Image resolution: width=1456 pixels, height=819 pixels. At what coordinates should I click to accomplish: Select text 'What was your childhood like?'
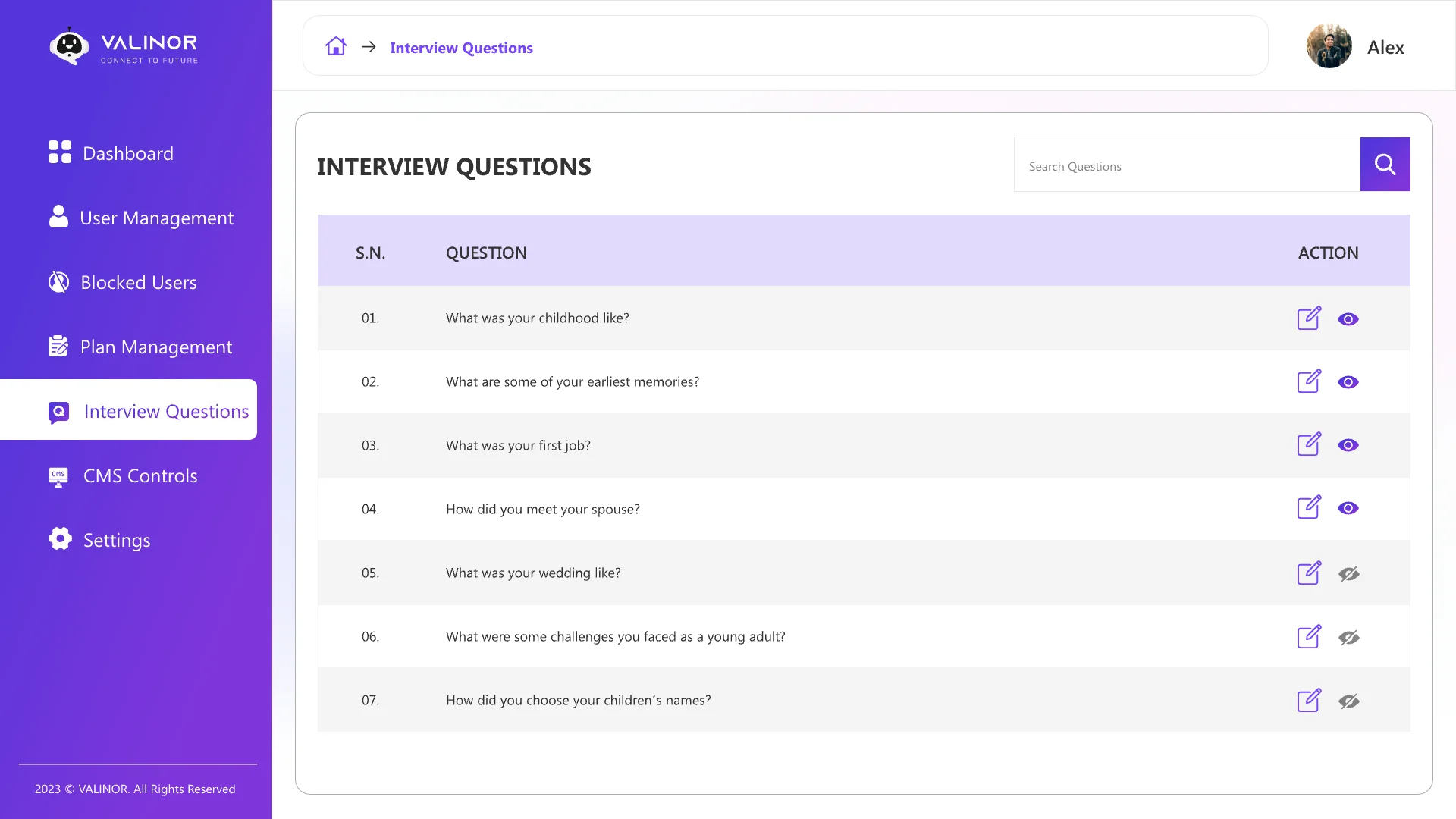click(x=537, y=318)
